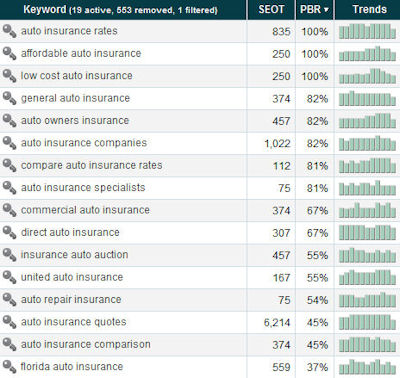This screenshot has height=378, width=400.
Task: Select compare auto insurance rates keyword
Action: 92,165
